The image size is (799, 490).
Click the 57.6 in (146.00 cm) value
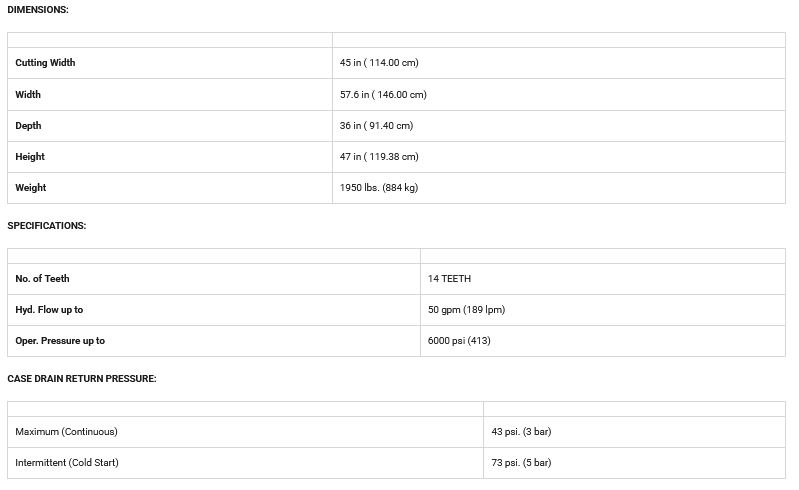pos(383,95)
